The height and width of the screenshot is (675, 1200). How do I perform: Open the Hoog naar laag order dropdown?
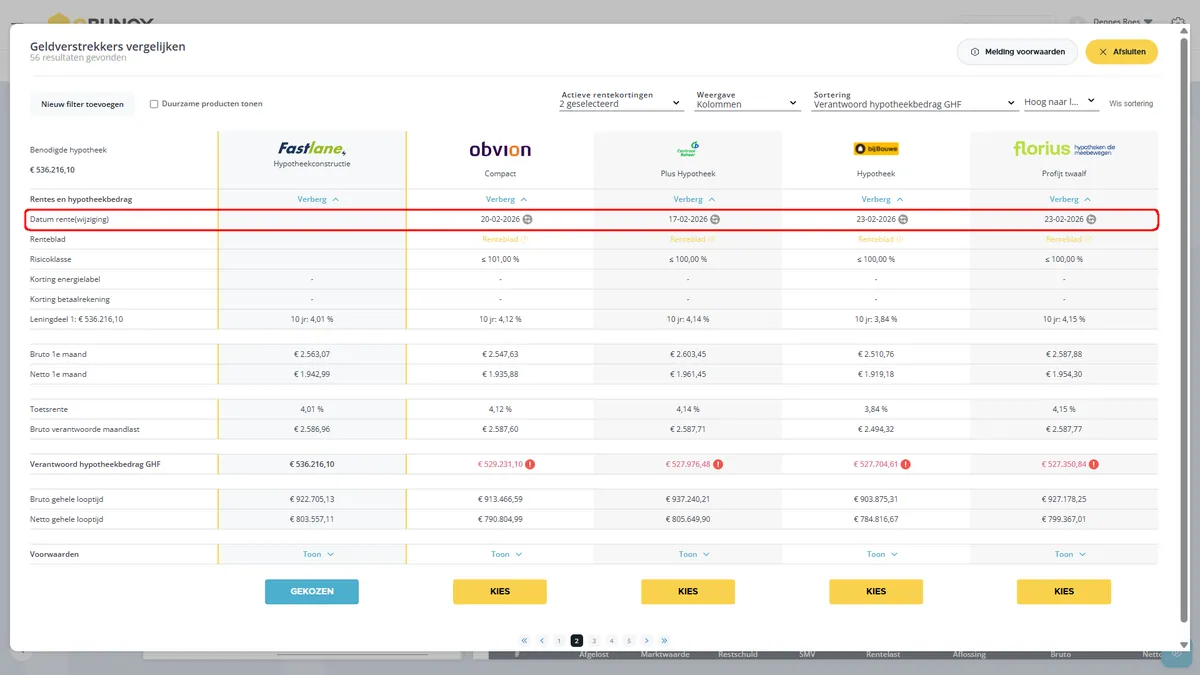[1060, 102]
